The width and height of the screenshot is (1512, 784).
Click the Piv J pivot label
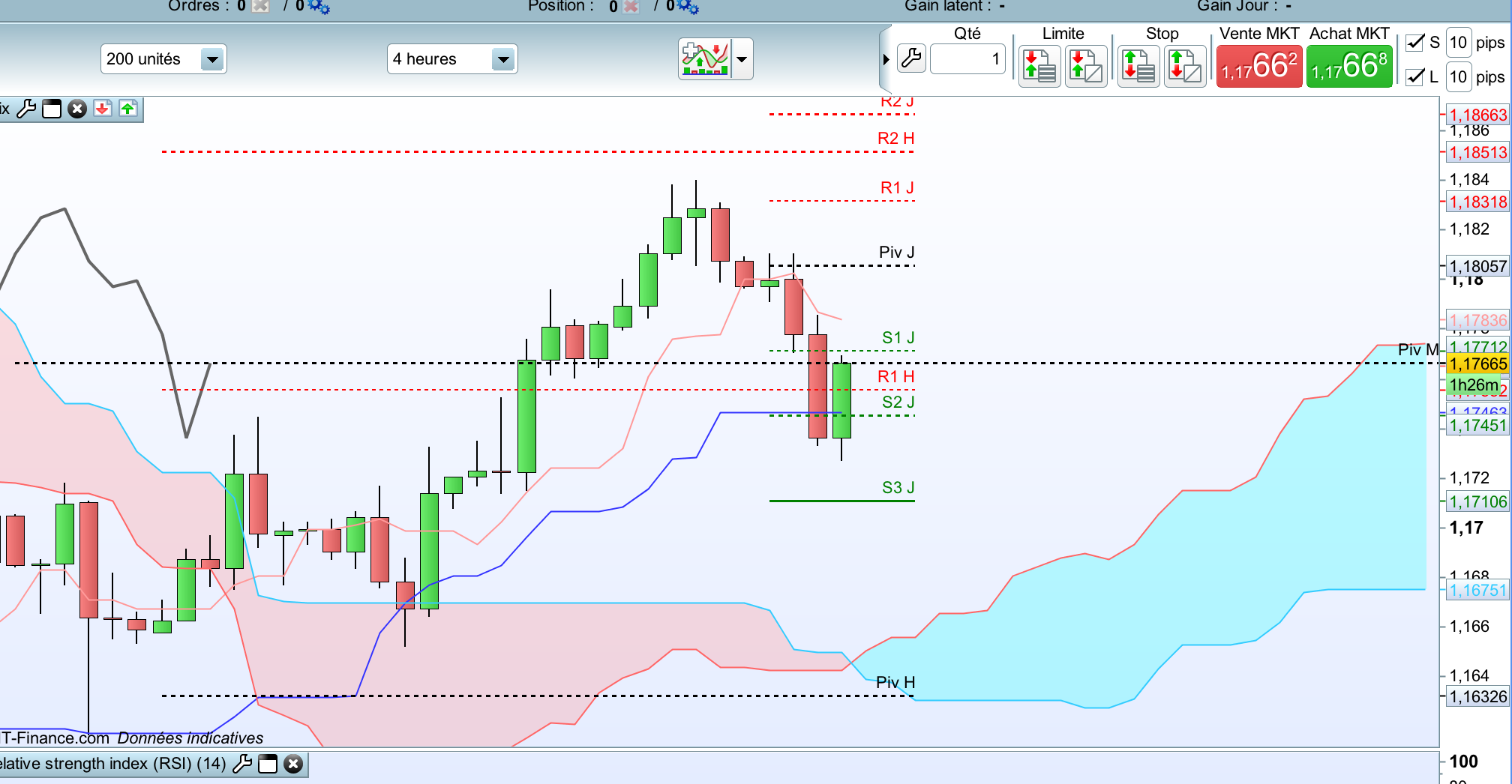(x=897, y=253)
